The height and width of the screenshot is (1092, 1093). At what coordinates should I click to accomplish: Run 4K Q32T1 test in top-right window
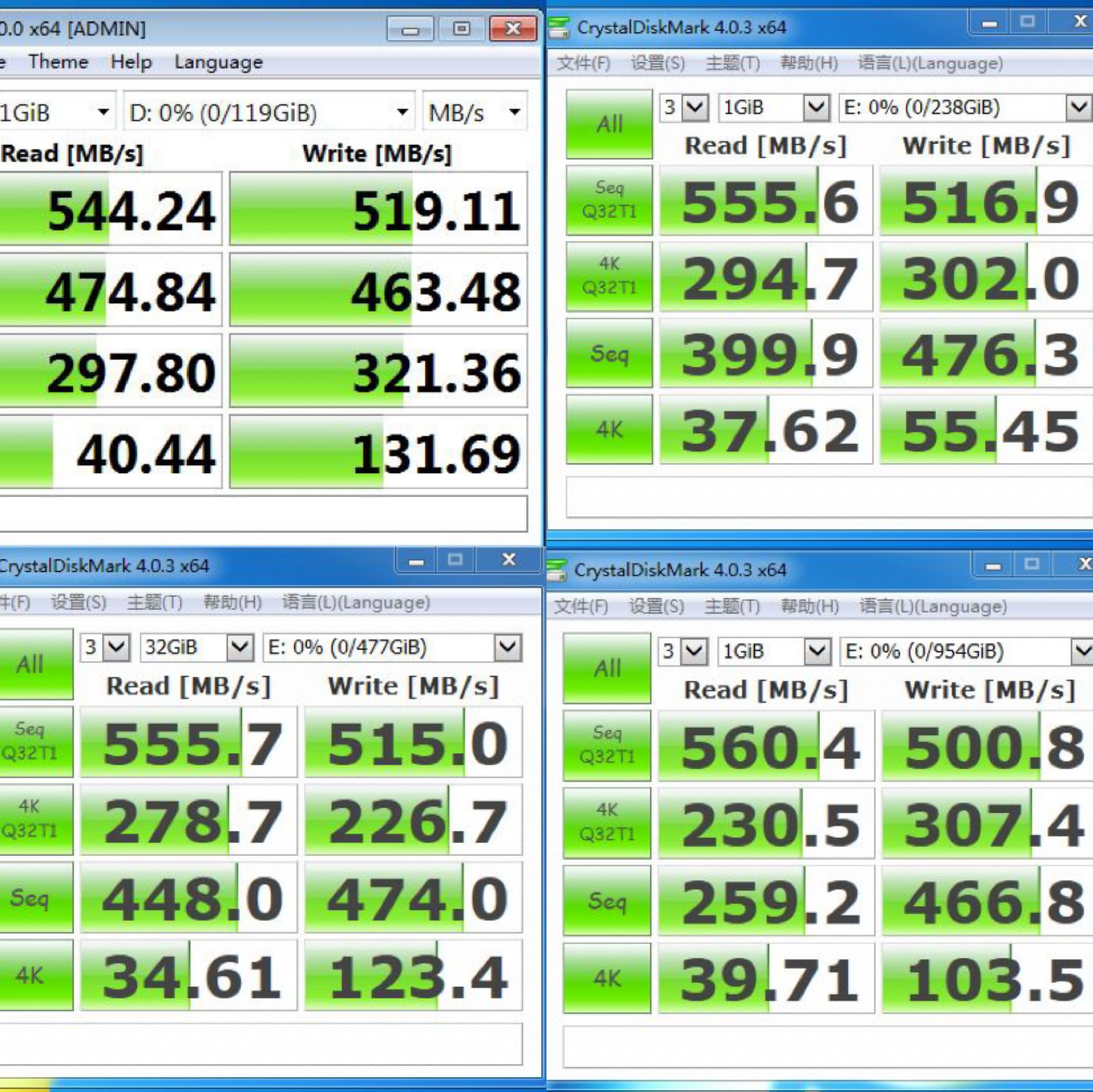click(609, 276)
